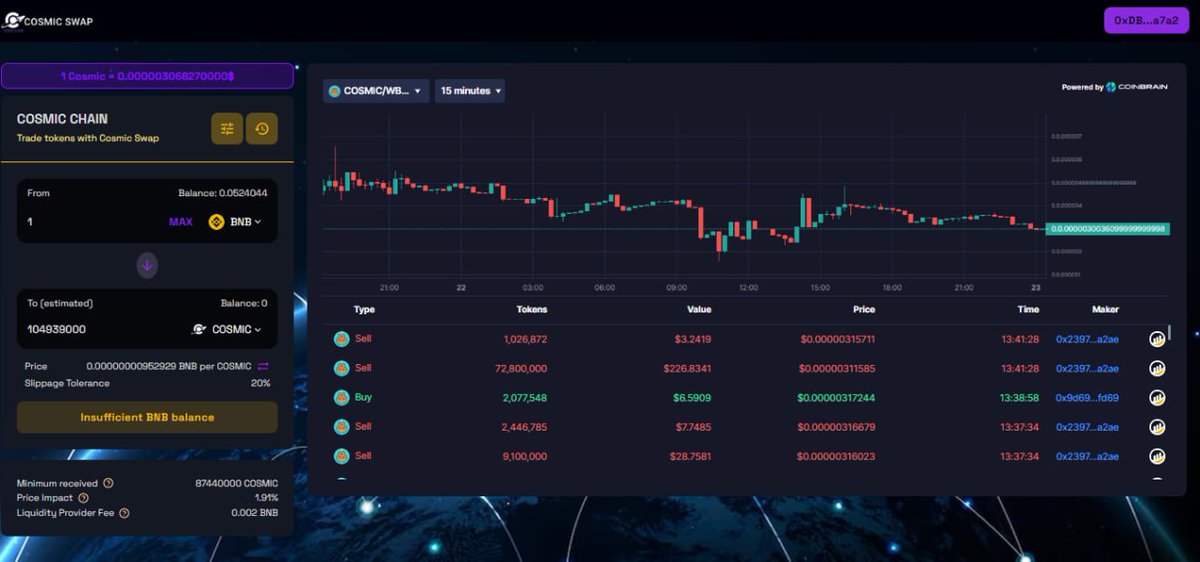Image resolution: width=1200 pixels, height=562 pixels.
Task: Click token icon on 72,800,000 sell row
Action: [x=341, y=368]
